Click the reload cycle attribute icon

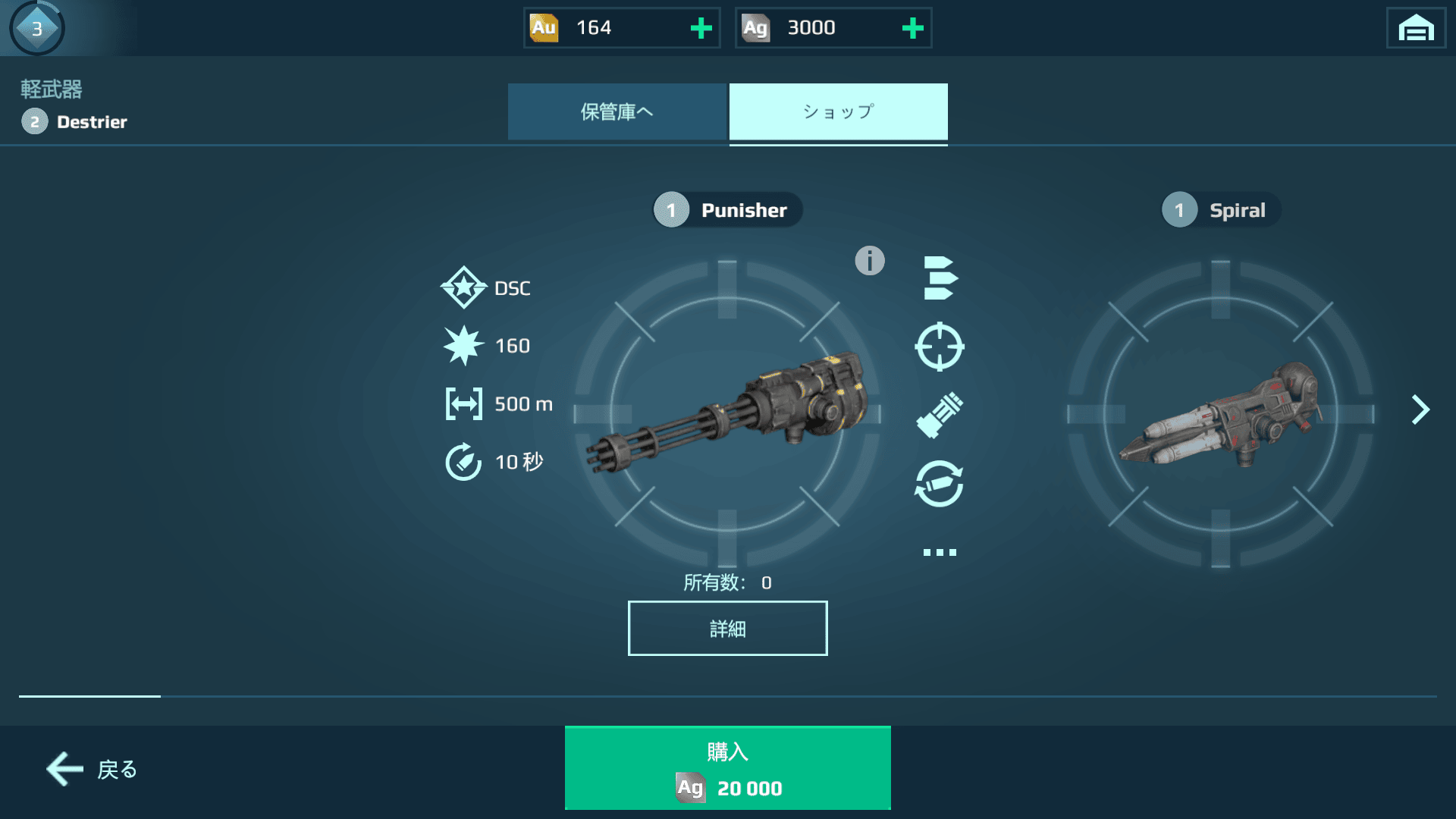click(x=940, y=483)
